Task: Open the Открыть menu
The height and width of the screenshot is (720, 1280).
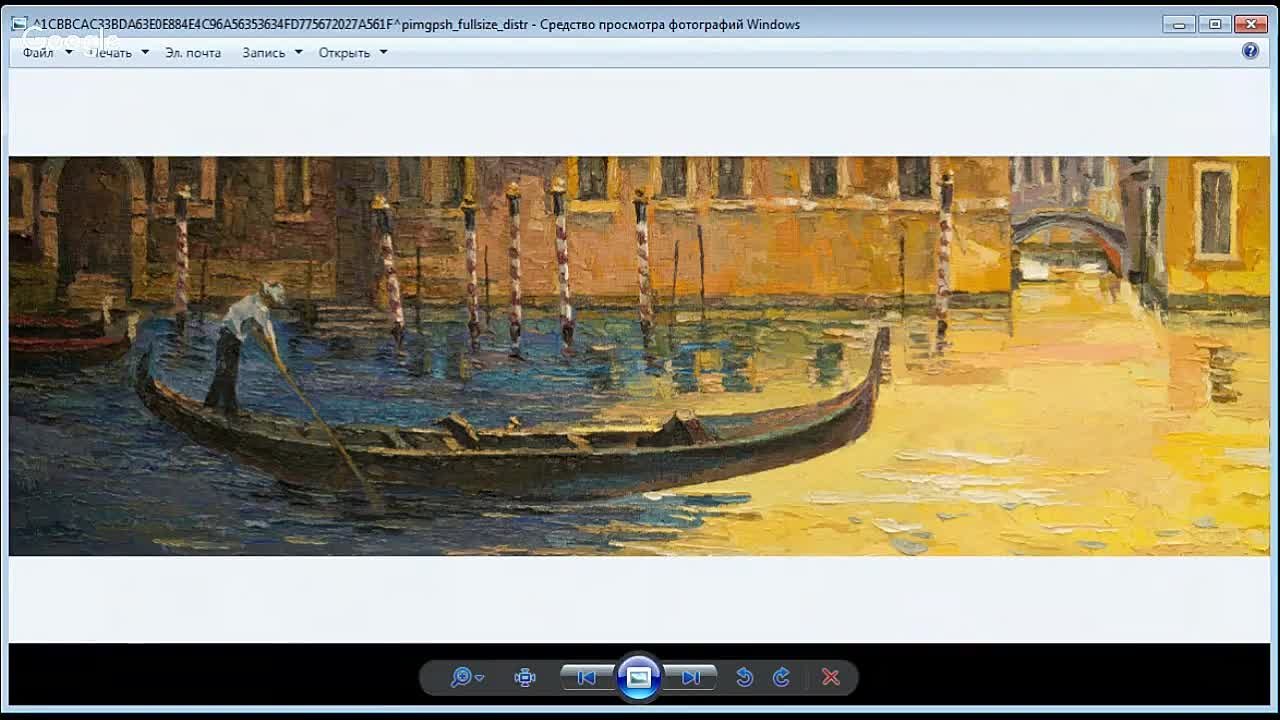Action: (x=344, y=52)
